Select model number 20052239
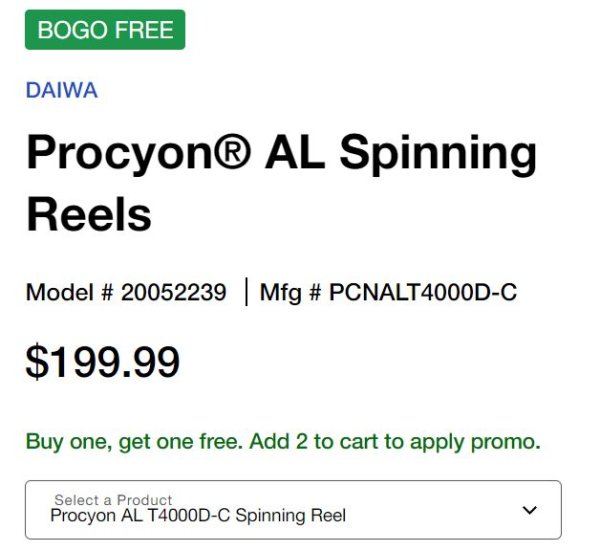Viewport: 600px width, 551px height. pyautogui.click(x=174, y=292)
